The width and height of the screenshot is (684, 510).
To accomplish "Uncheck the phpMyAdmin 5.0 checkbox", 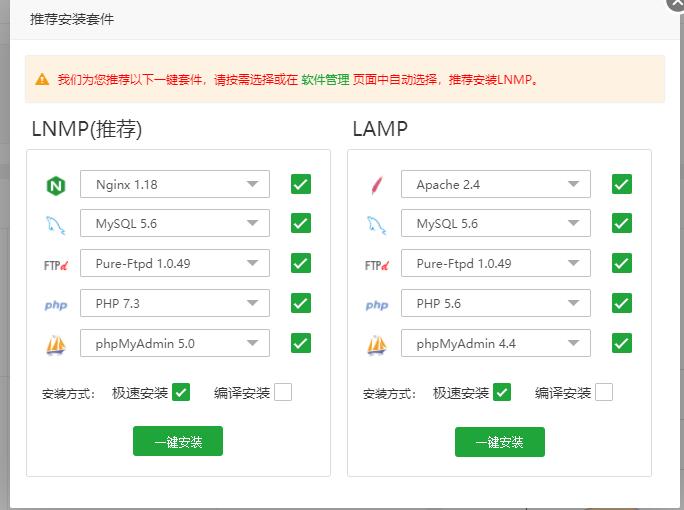I will [x=301, y=343].
